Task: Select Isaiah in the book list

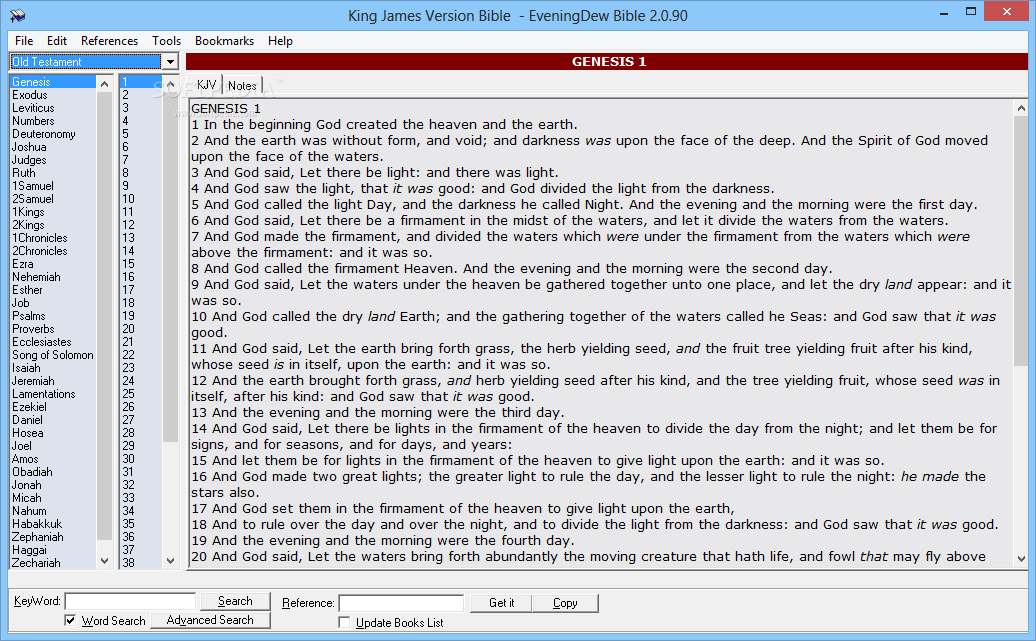Action: pyautogui.click(x=53, y=368)
